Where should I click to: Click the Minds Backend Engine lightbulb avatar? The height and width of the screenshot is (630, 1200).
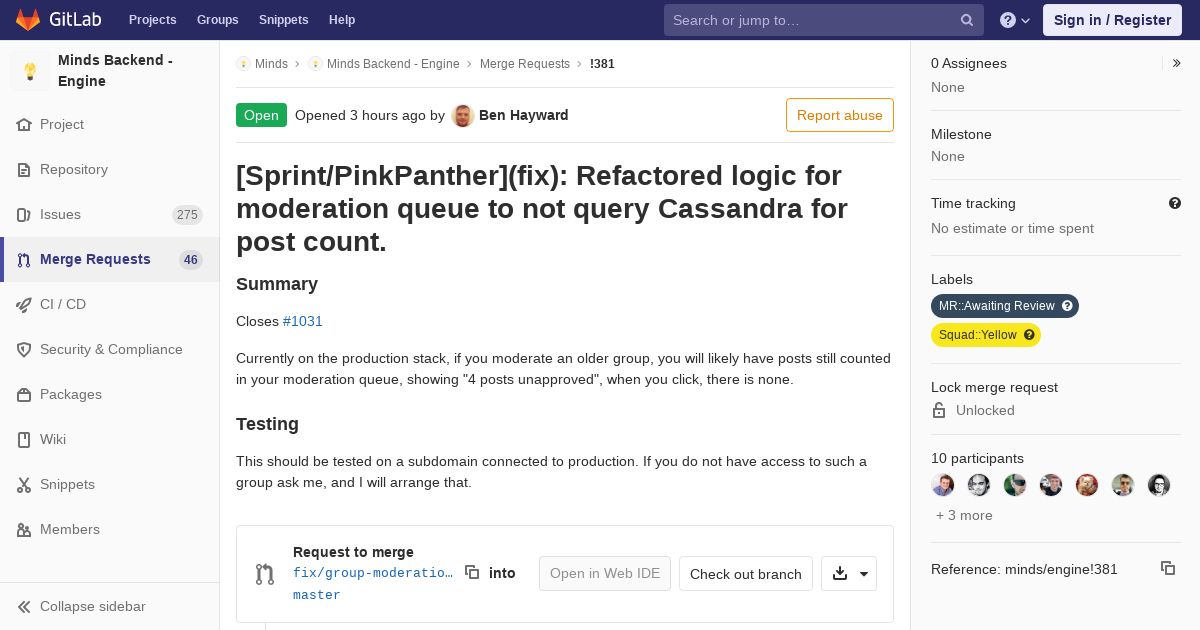(30, 71)
